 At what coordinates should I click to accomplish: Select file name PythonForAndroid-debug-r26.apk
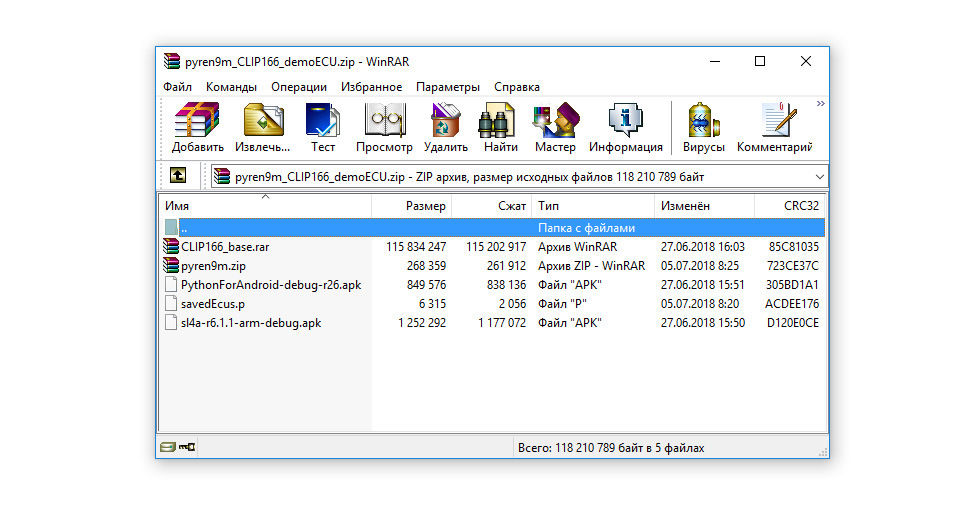271,285
